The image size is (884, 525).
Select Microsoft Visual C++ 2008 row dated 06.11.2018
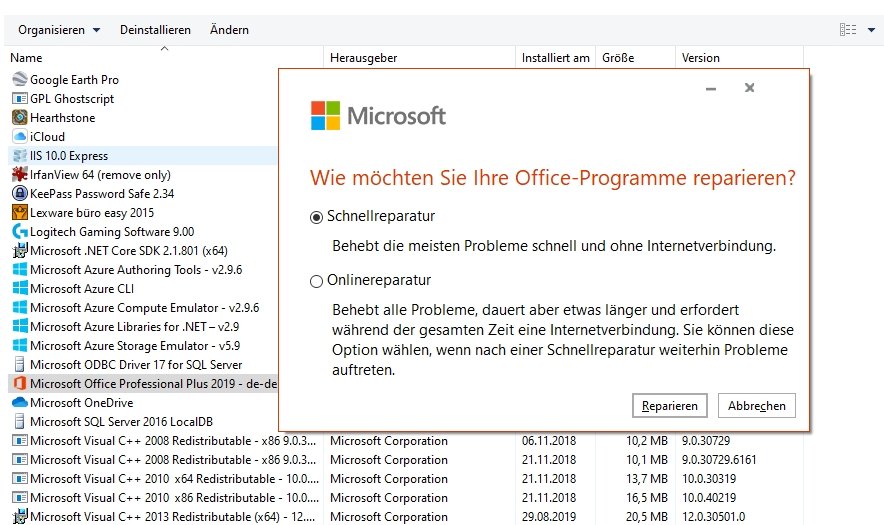click(406, 440)
